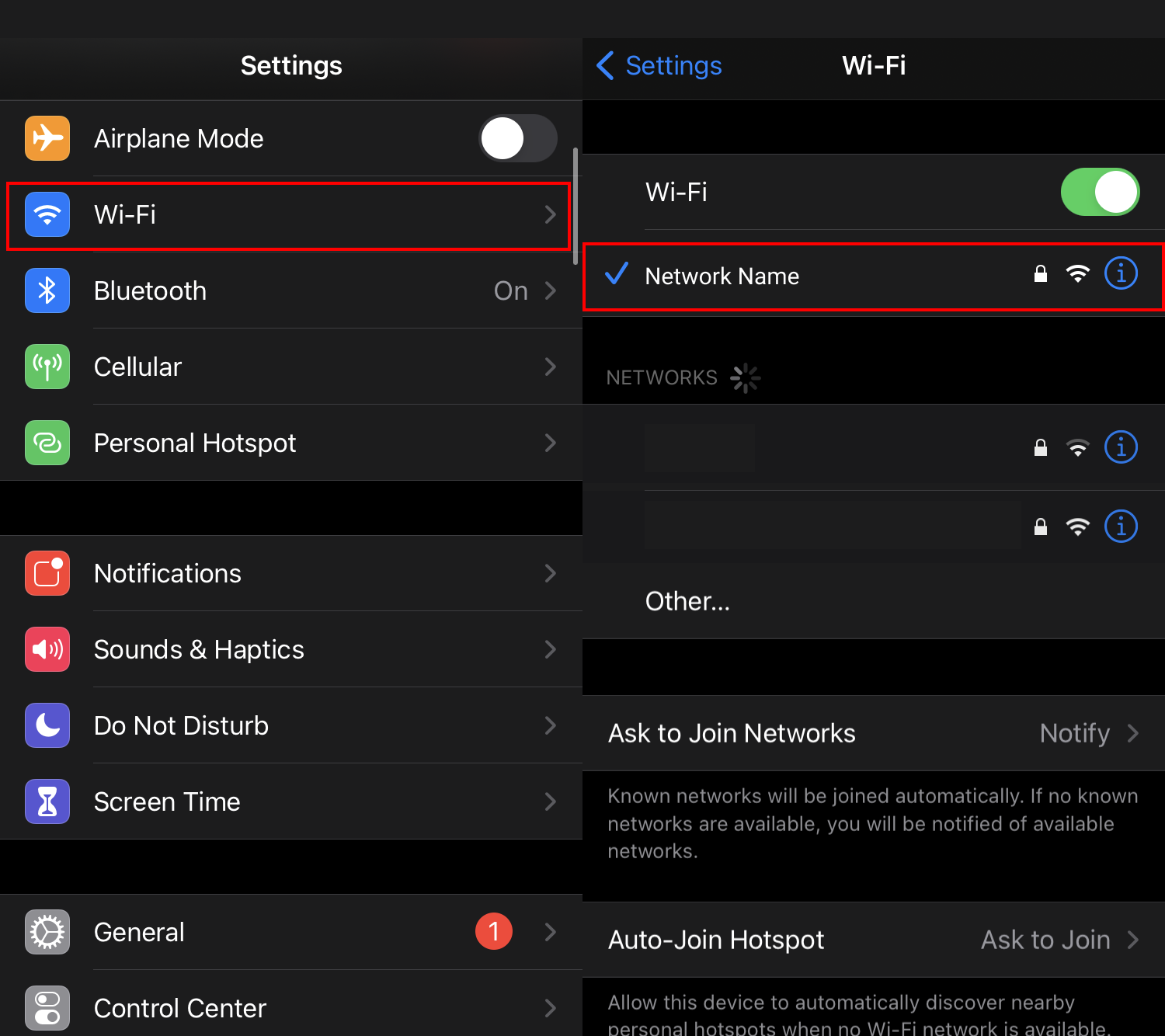
Task: Open info for connected Network Name
Action: pyautogui.click(x=1121, y=273)
